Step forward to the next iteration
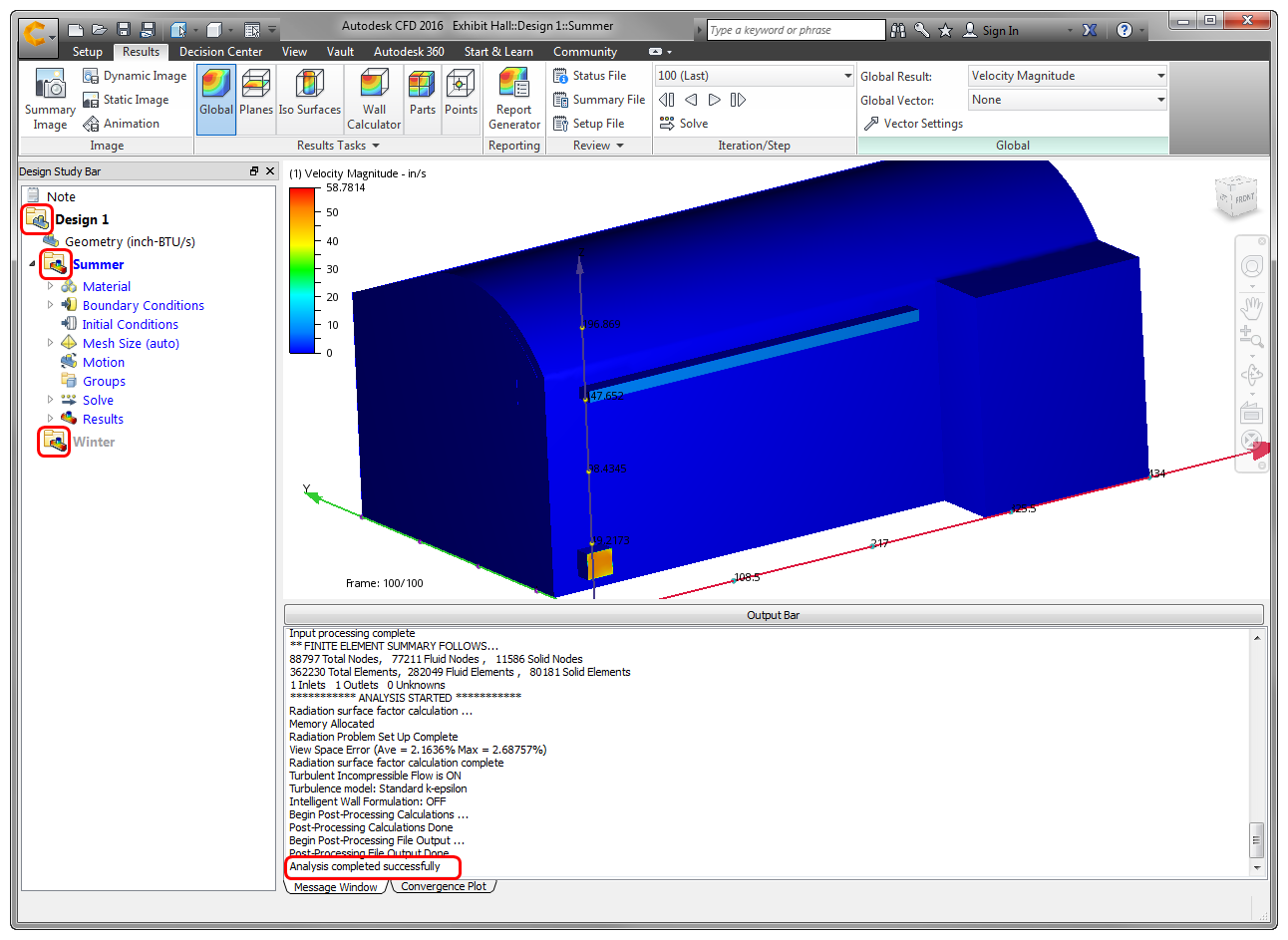This screenshot has height=940, width=1288. tap(714, 100)
